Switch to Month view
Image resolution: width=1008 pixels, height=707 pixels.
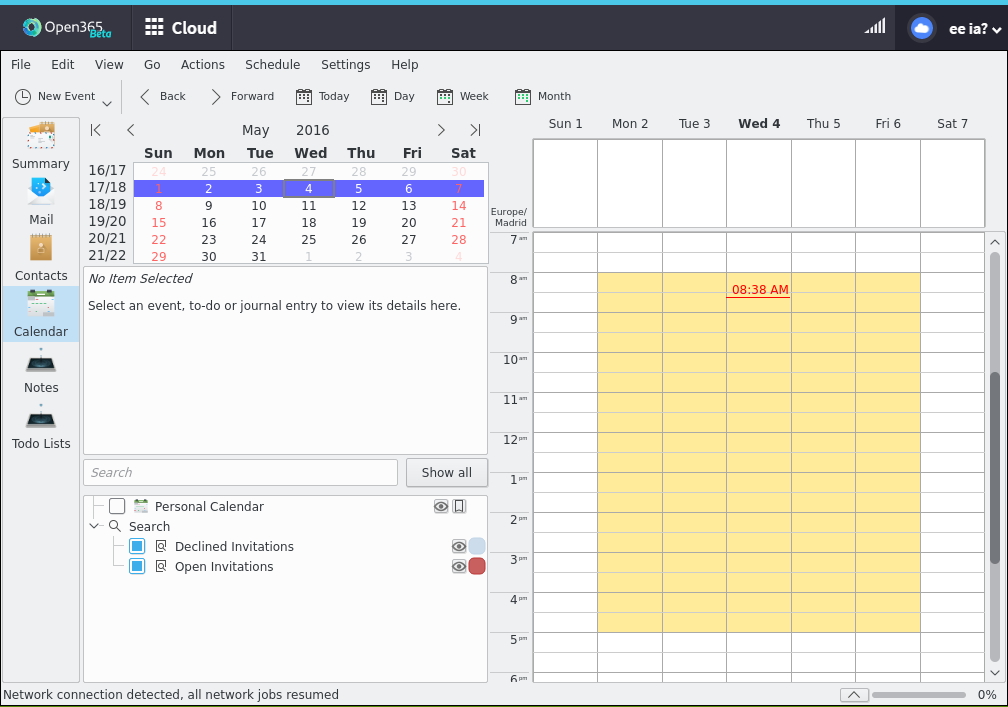(543, 96)
